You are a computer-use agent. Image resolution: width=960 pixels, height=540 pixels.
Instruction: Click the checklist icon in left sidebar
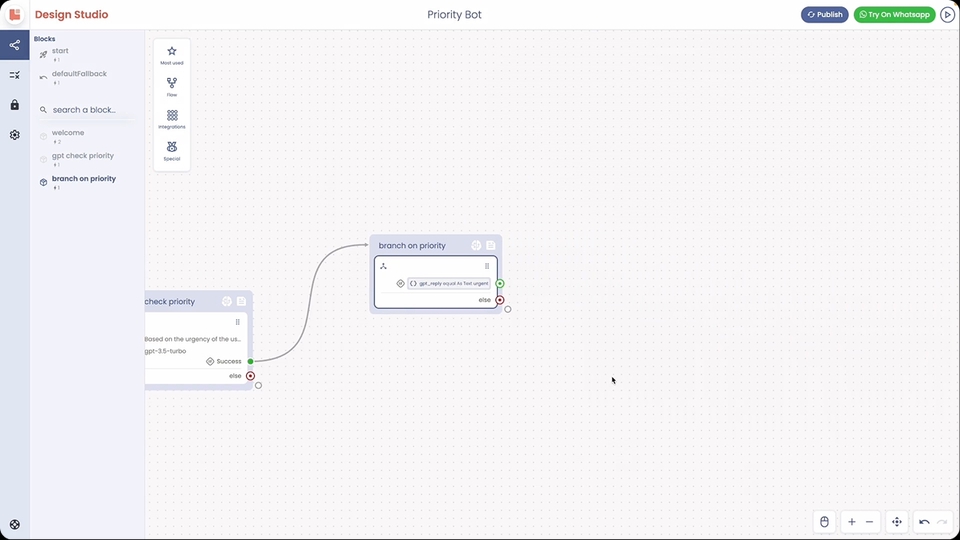click(15, 75)
